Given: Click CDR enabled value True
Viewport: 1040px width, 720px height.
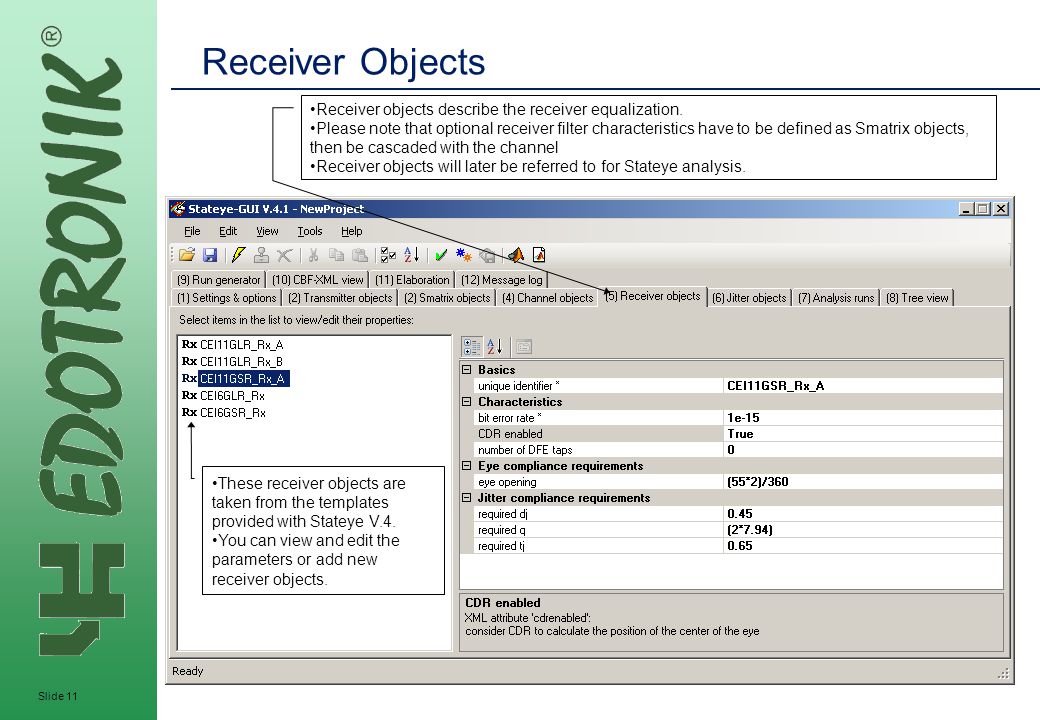Looking at the screenshot, I should (864, 434).
